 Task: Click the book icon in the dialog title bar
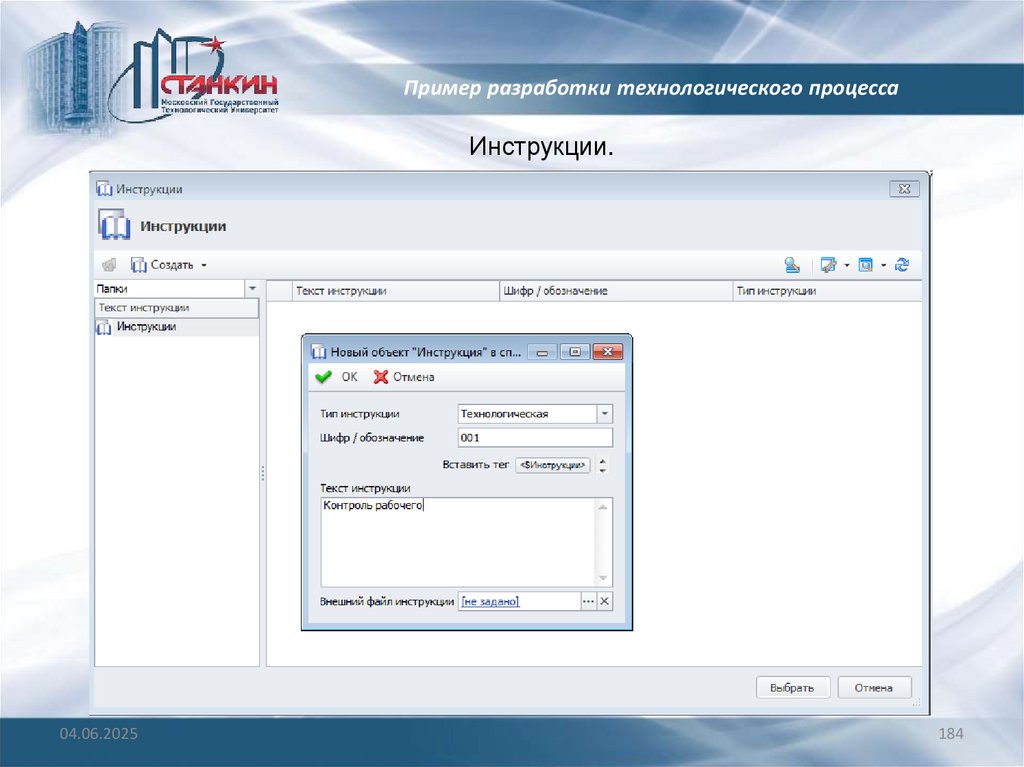[x=319, y=352]
